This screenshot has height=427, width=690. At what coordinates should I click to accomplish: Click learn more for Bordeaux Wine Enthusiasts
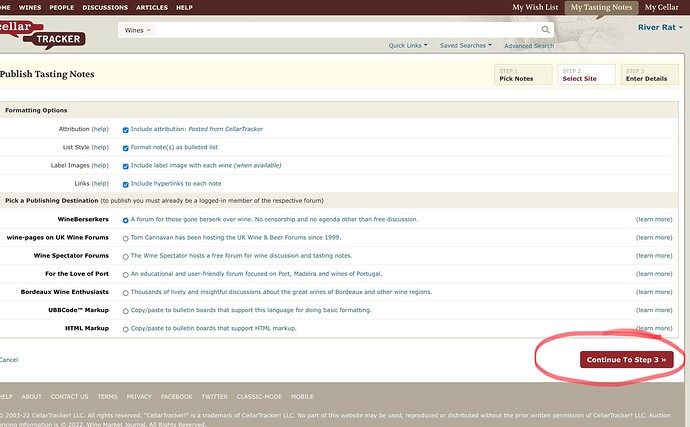point(654,292)
